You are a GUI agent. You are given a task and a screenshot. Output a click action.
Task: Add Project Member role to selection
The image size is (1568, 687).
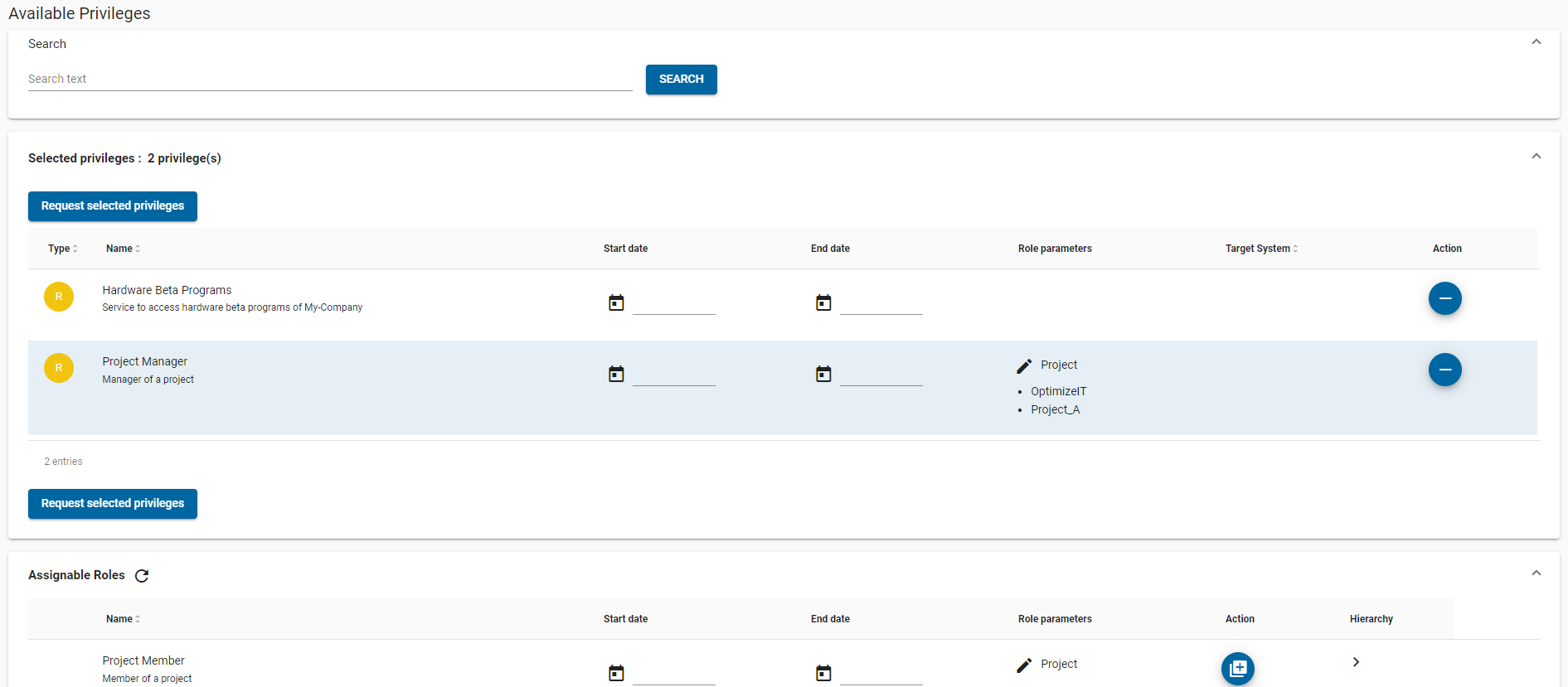point(1237,668)
